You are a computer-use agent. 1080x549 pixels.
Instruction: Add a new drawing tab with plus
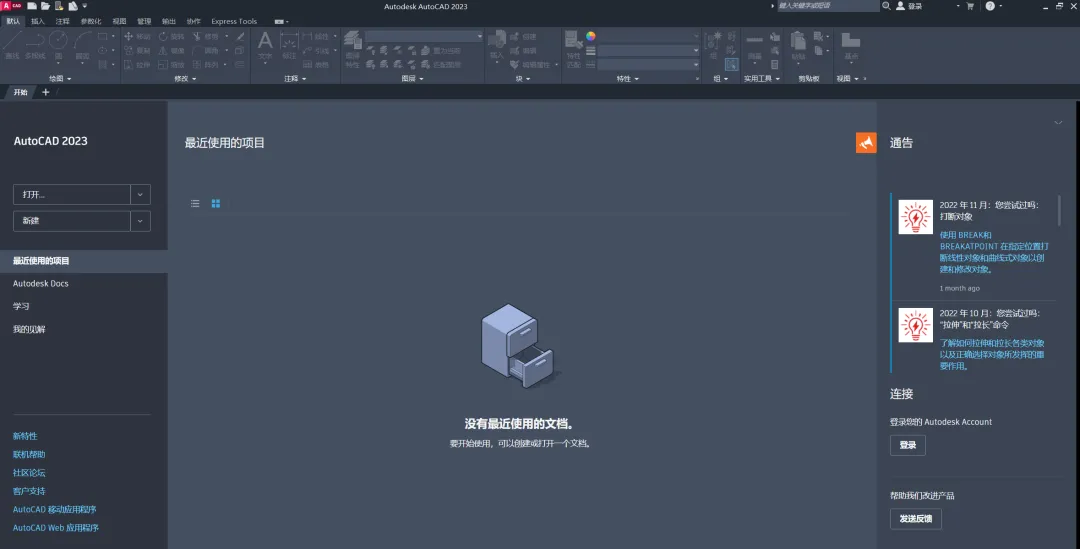[x=45, y=92]
